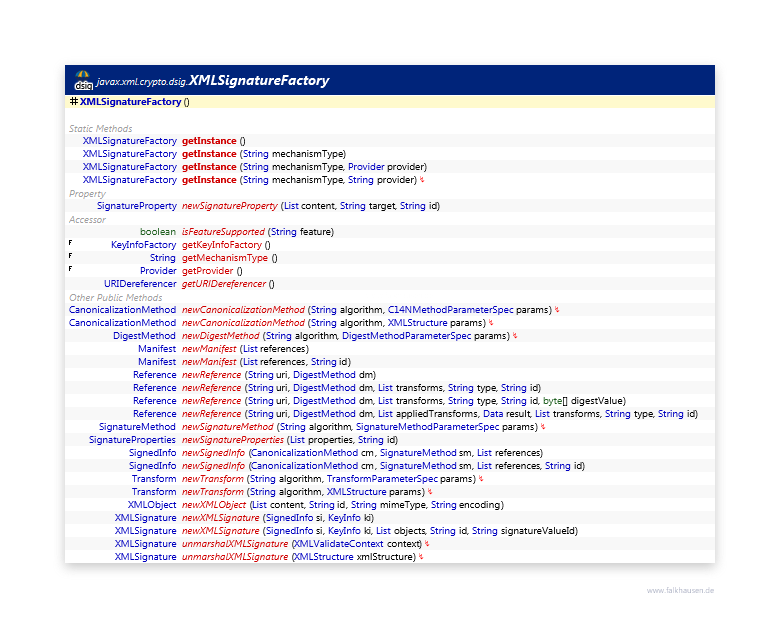Select the newXMLObject method name
The width and height of the screenshot is (771, 636).
pos(214,505)
